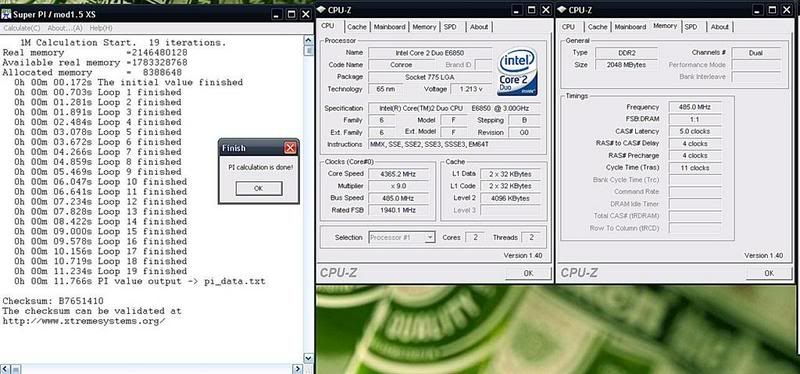Select Memory tab in second CPU-Z window
This screenshot has height=374, width=800.
[x=665, y=26]
